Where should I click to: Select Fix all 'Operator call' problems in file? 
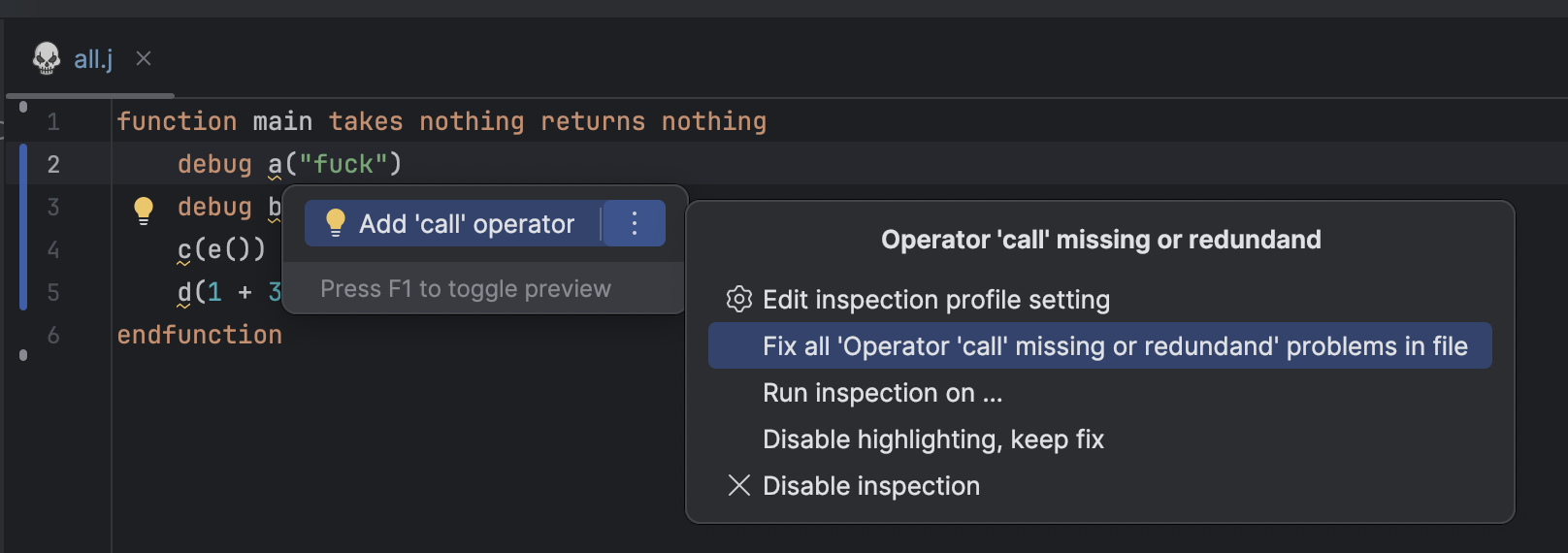1100,346
